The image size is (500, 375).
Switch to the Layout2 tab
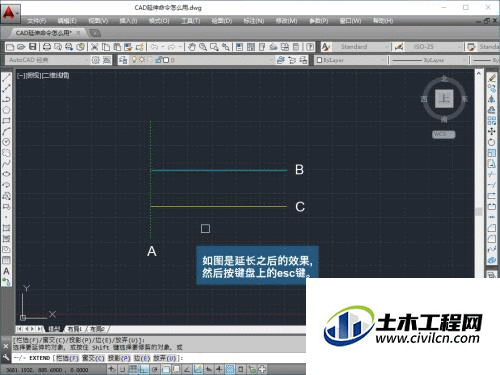[x=97, y=329]
